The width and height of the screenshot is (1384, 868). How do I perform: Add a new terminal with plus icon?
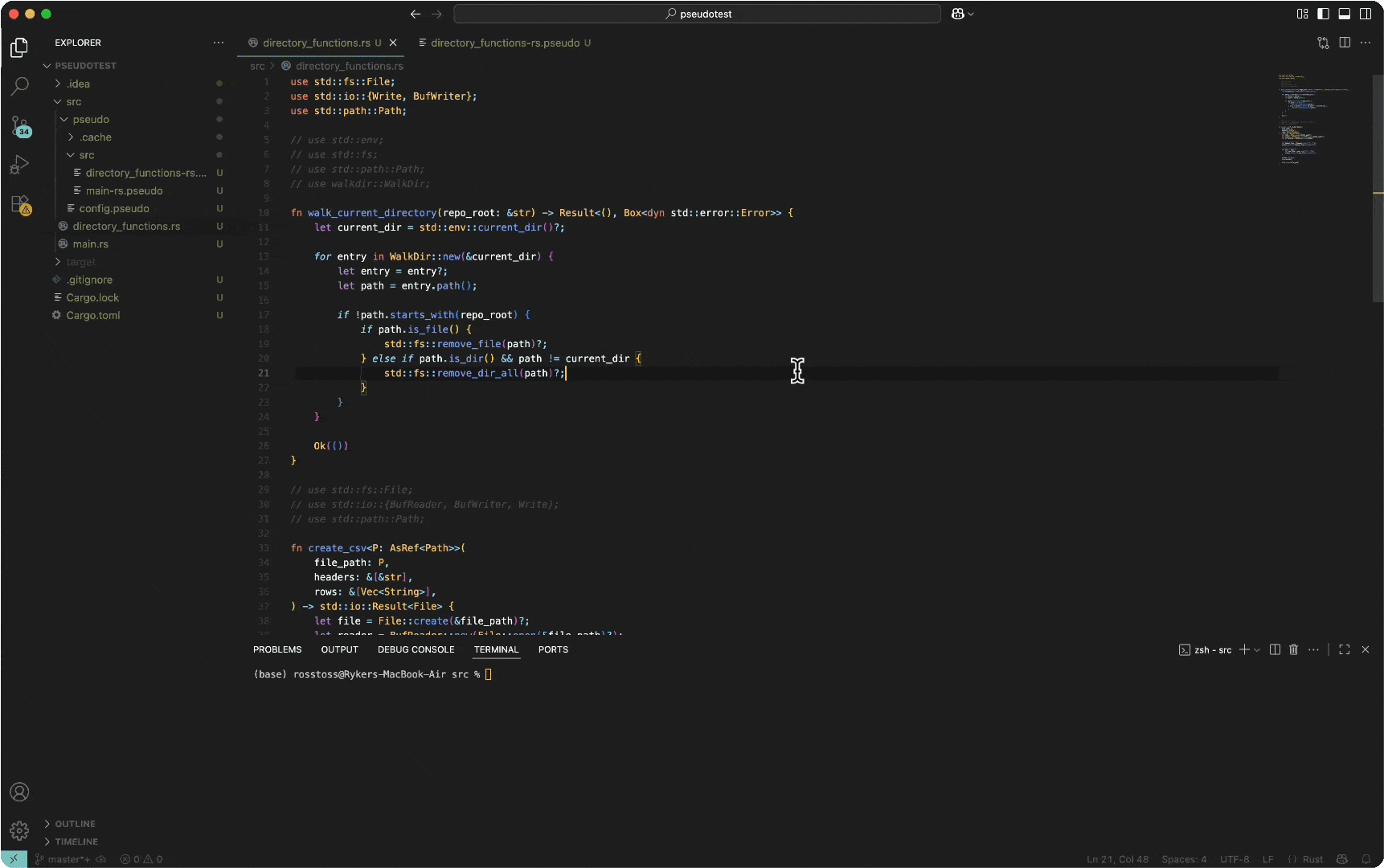1244,649
